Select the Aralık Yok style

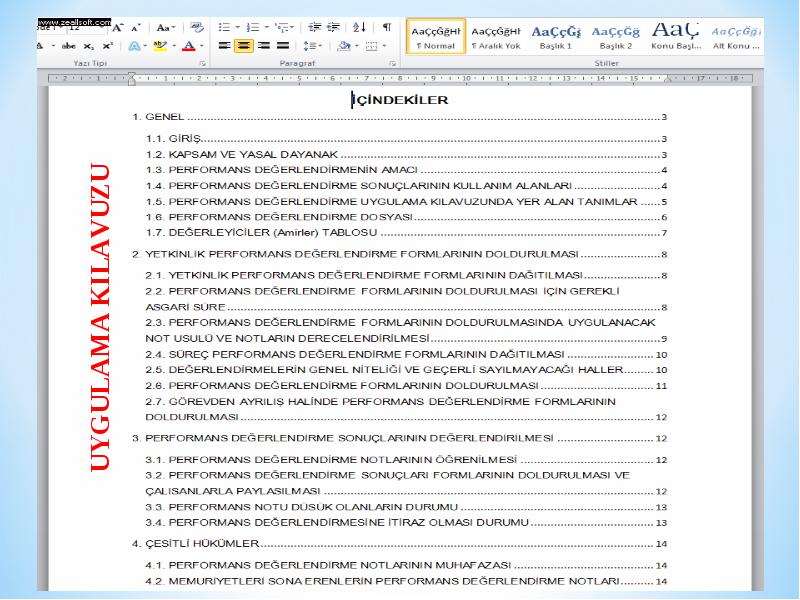click(x=495, y=36)
